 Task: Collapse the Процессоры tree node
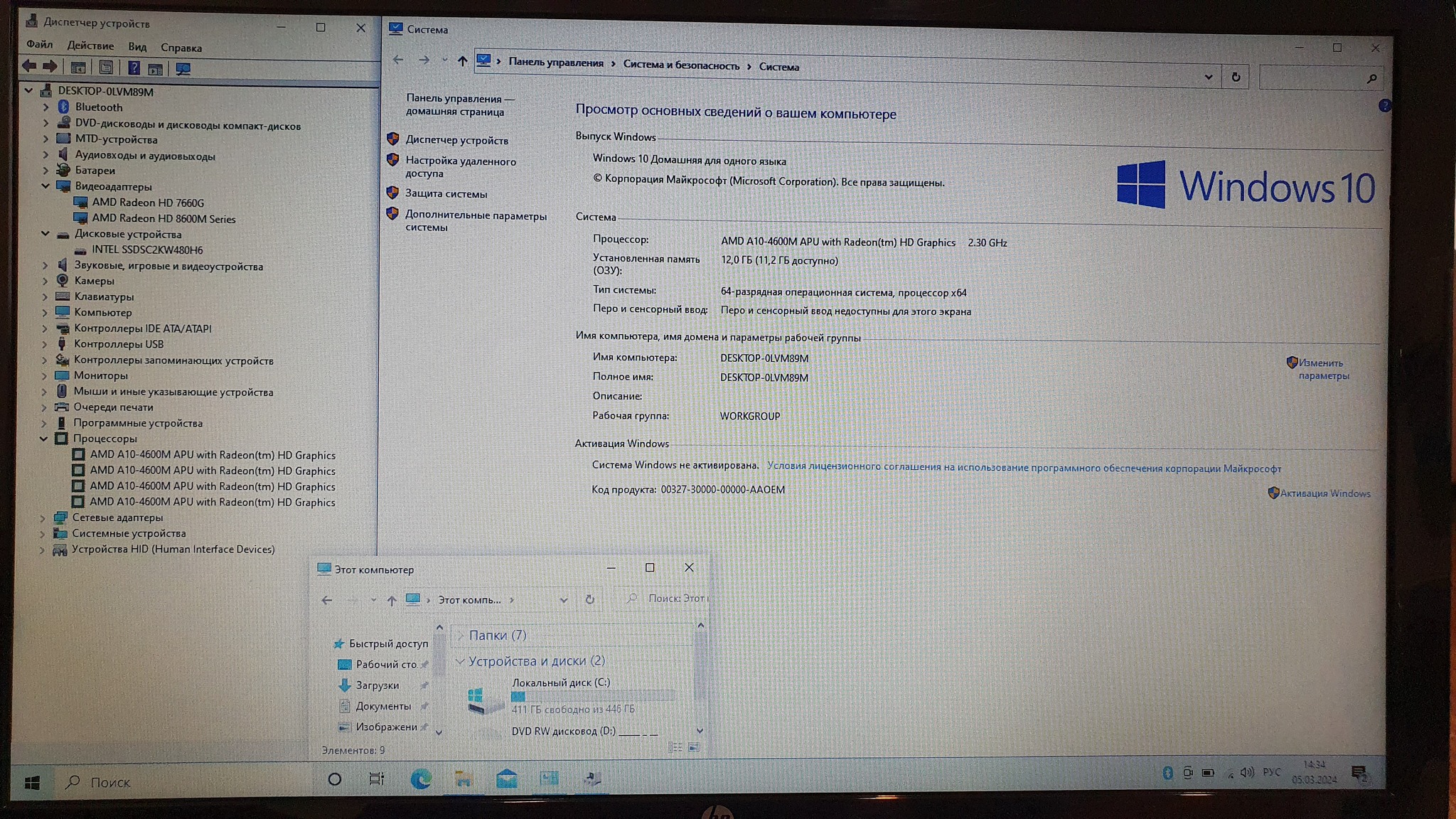pos(44,439)
